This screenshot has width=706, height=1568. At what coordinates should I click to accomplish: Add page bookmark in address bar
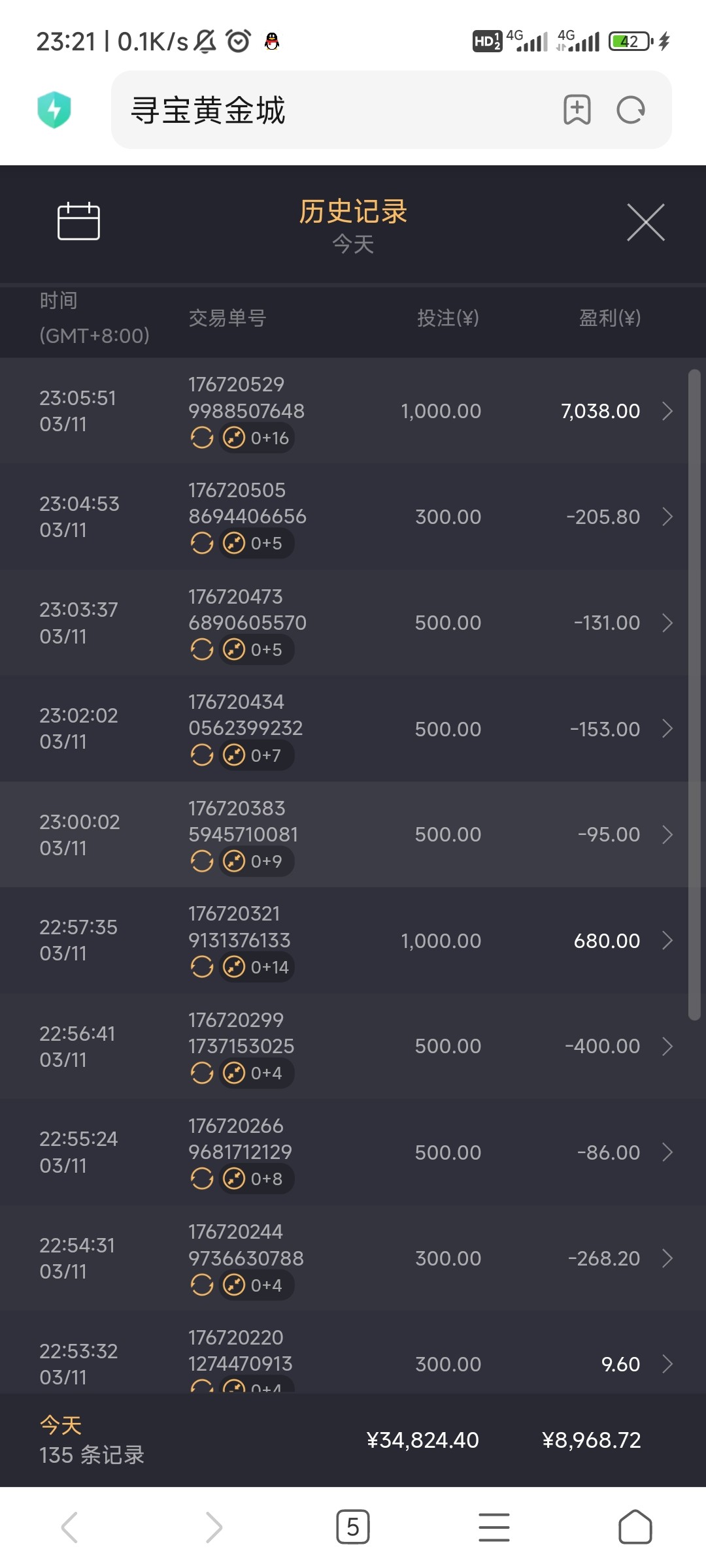[x=577, y=110]
